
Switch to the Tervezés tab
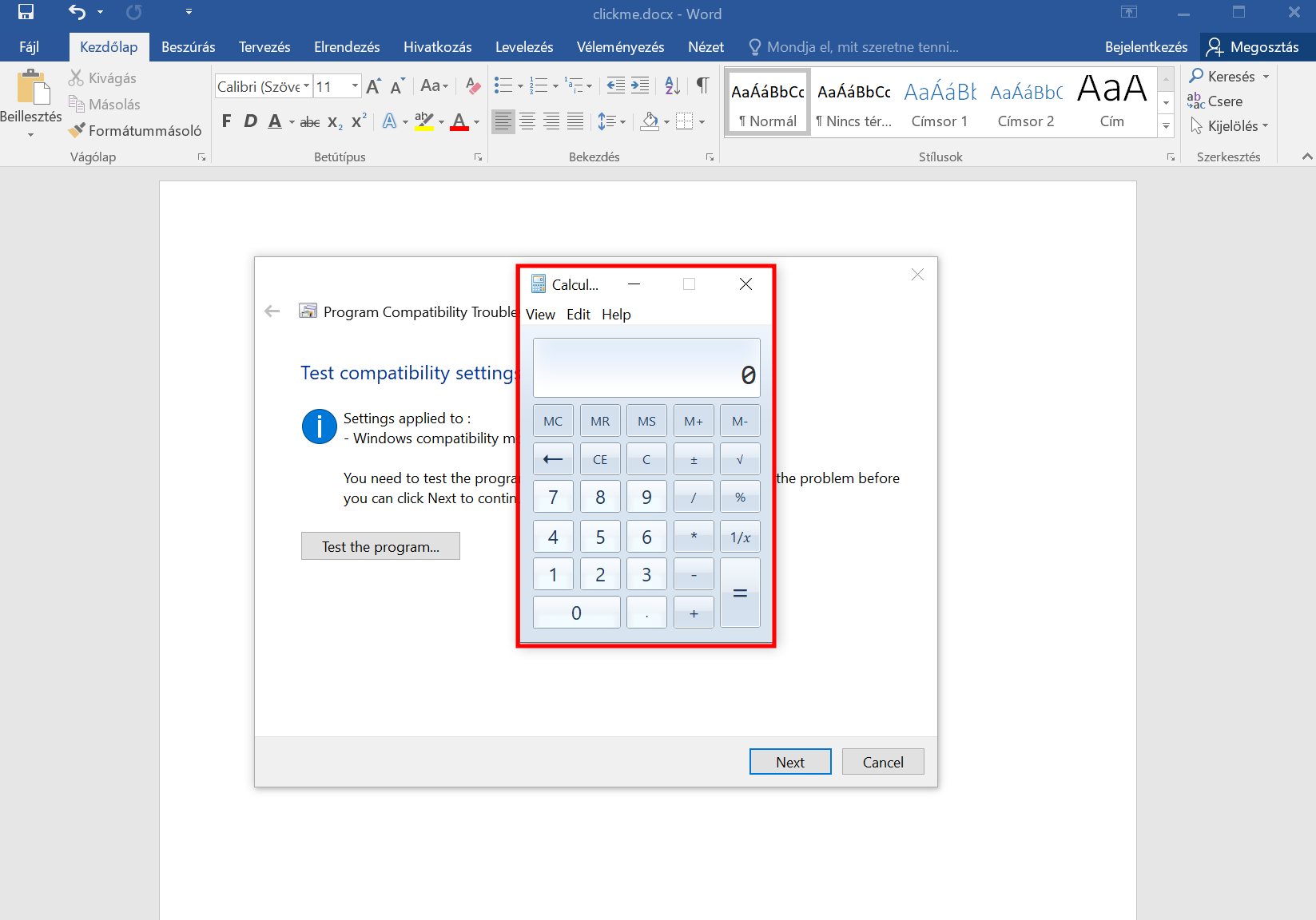click(264, 47)
